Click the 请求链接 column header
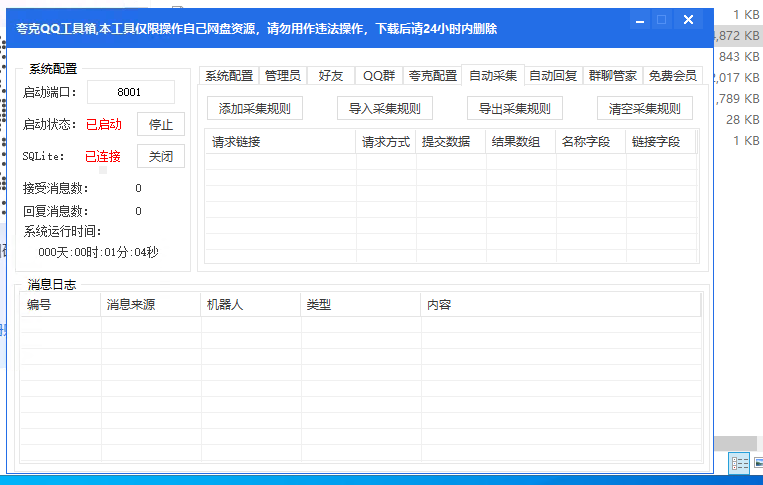Viewport: 763px width, 485px height. [280, 142]
